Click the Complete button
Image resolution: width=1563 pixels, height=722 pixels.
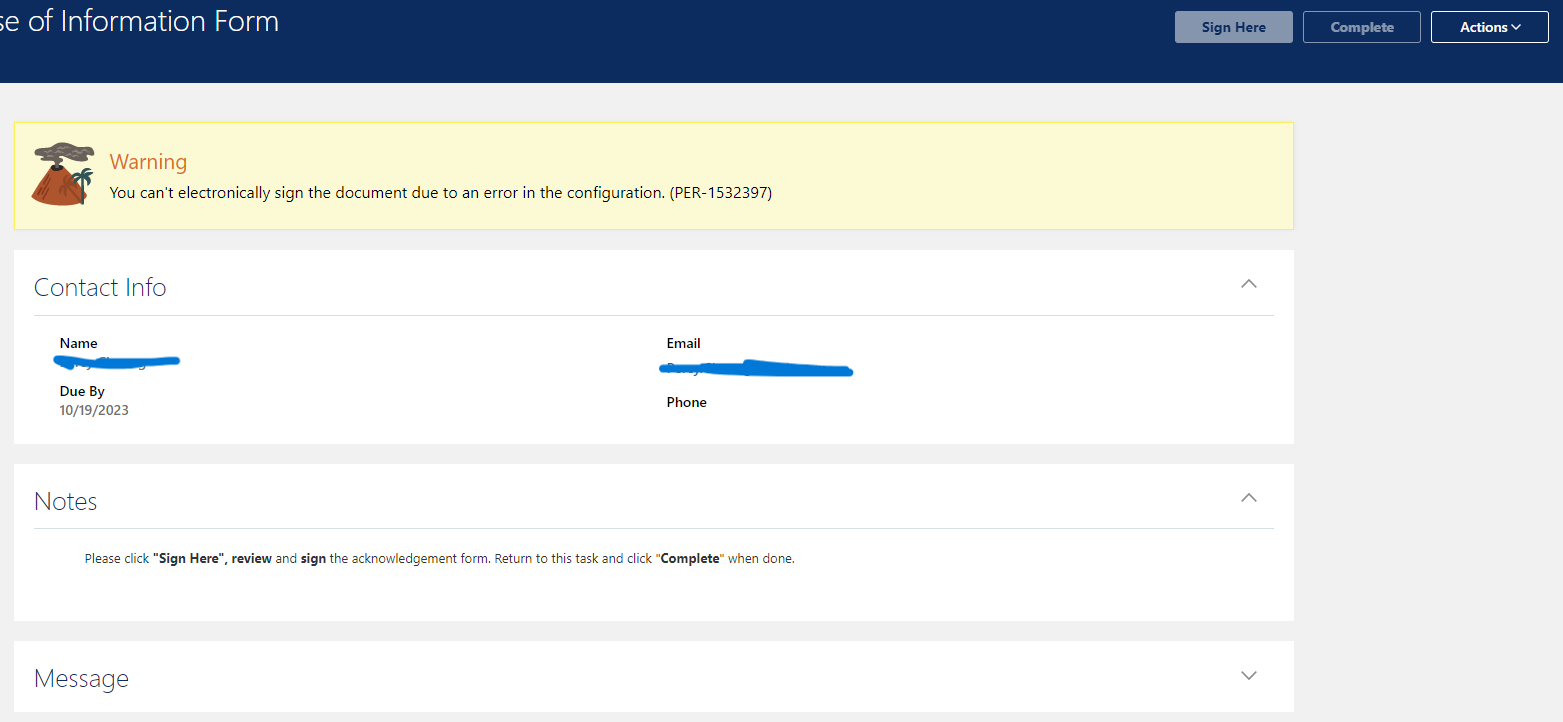tap(1362, 27)
